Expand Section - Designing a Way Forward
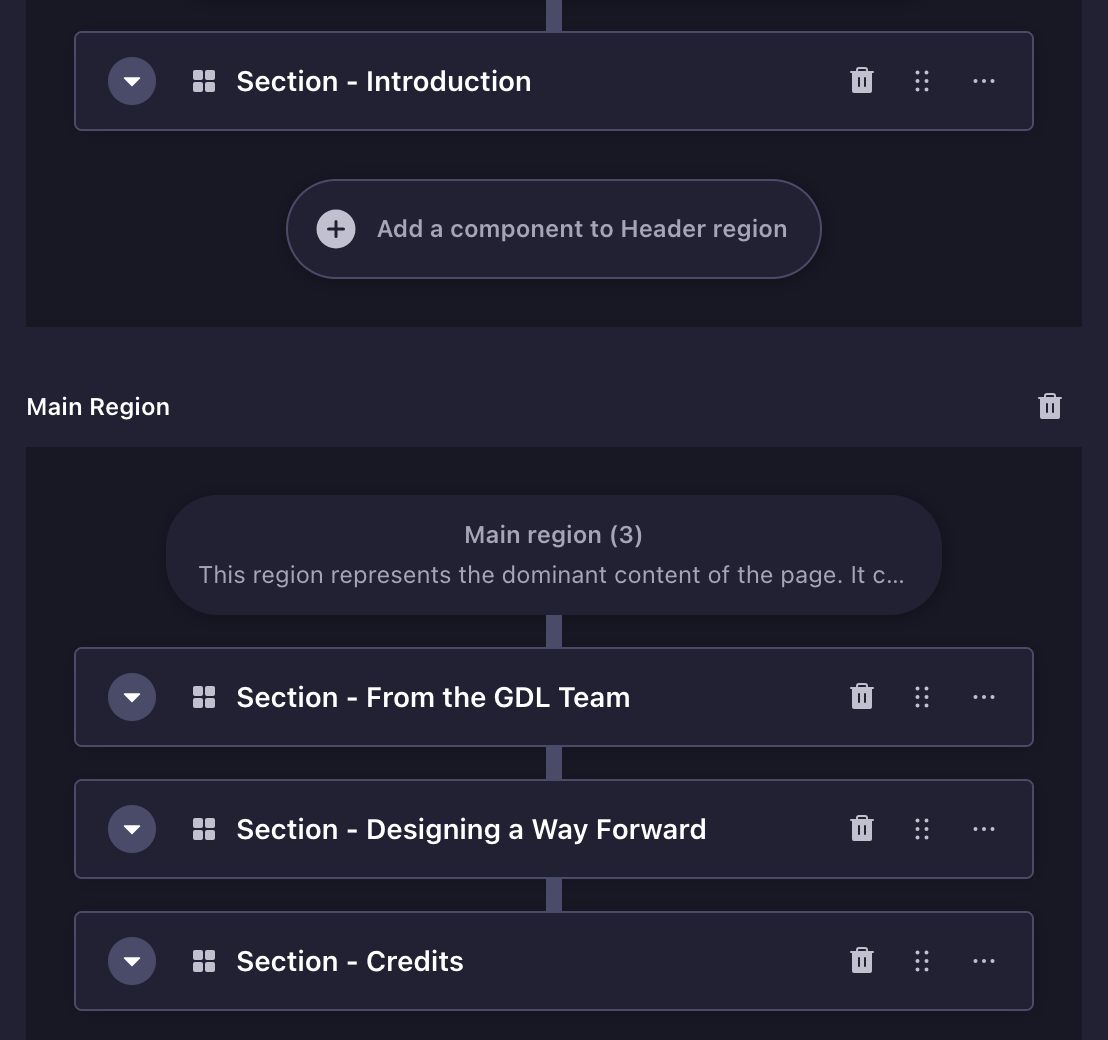The height and width of the screenshot is (1040, 1108). [x=132, y=829]
